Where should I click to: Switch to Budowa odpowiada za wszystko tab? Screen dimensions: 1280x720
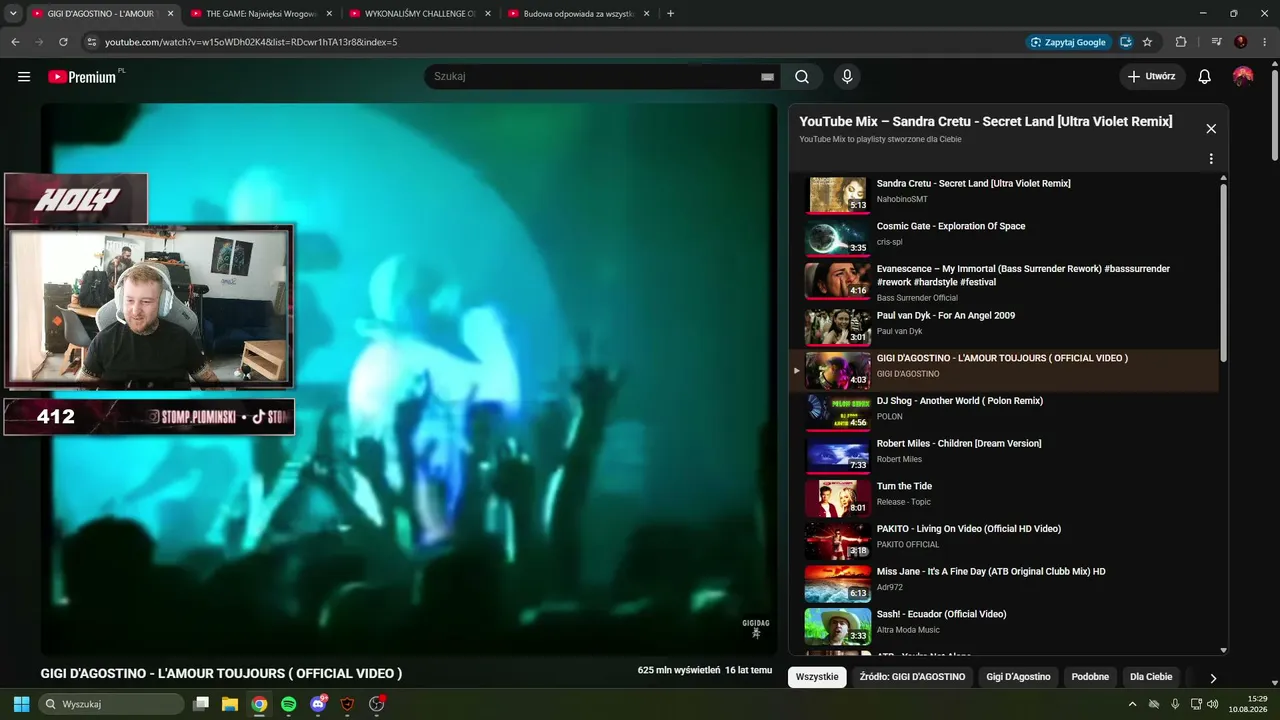coord(578,14)
